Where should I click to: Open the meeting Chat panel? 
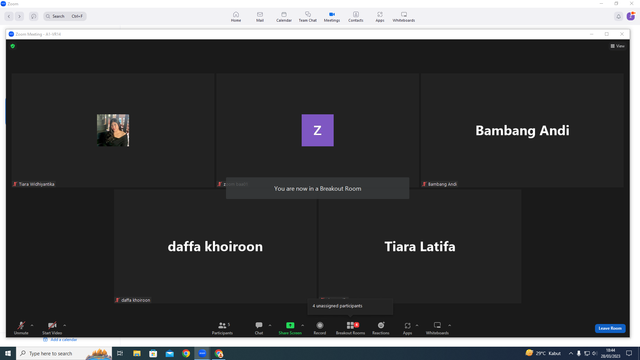click(259, 328)
